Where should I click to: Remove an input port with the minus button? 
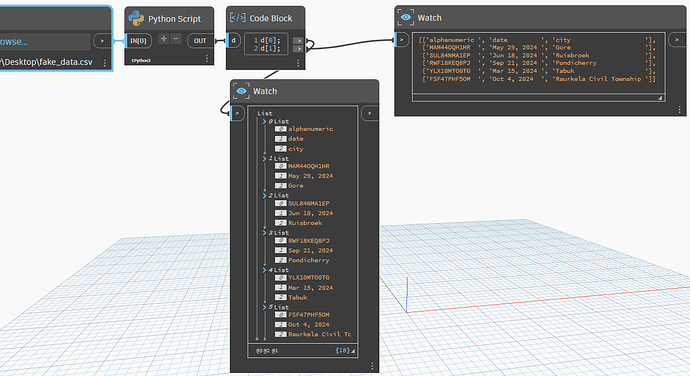(176, 39)
